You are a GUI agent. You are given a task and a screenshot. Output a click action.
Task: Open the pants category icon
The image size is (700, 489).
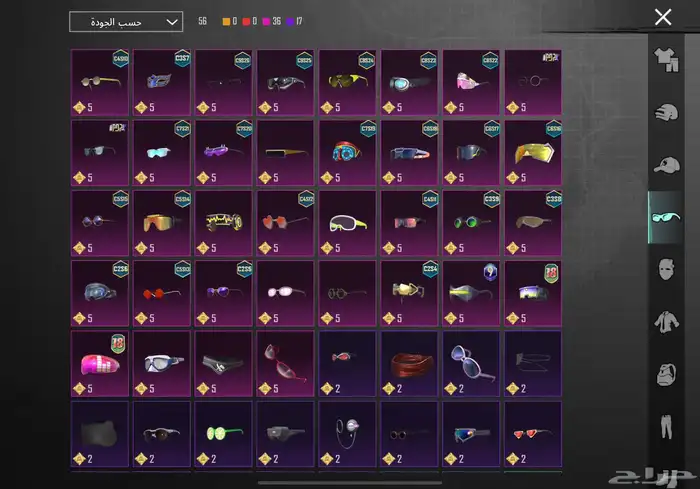664,426
